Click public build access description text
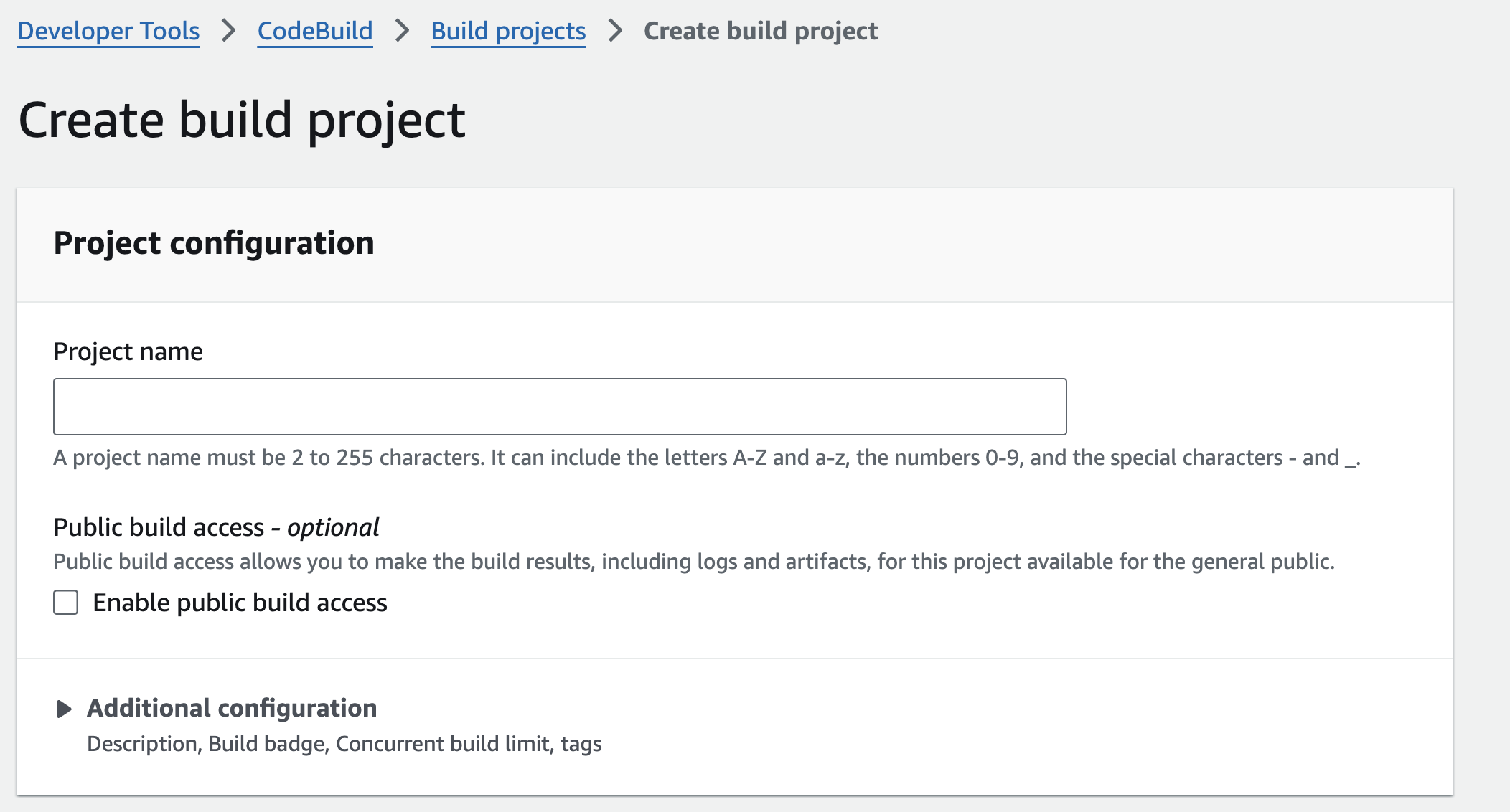This screenshot has width=1510, height=812. point(693,562)
